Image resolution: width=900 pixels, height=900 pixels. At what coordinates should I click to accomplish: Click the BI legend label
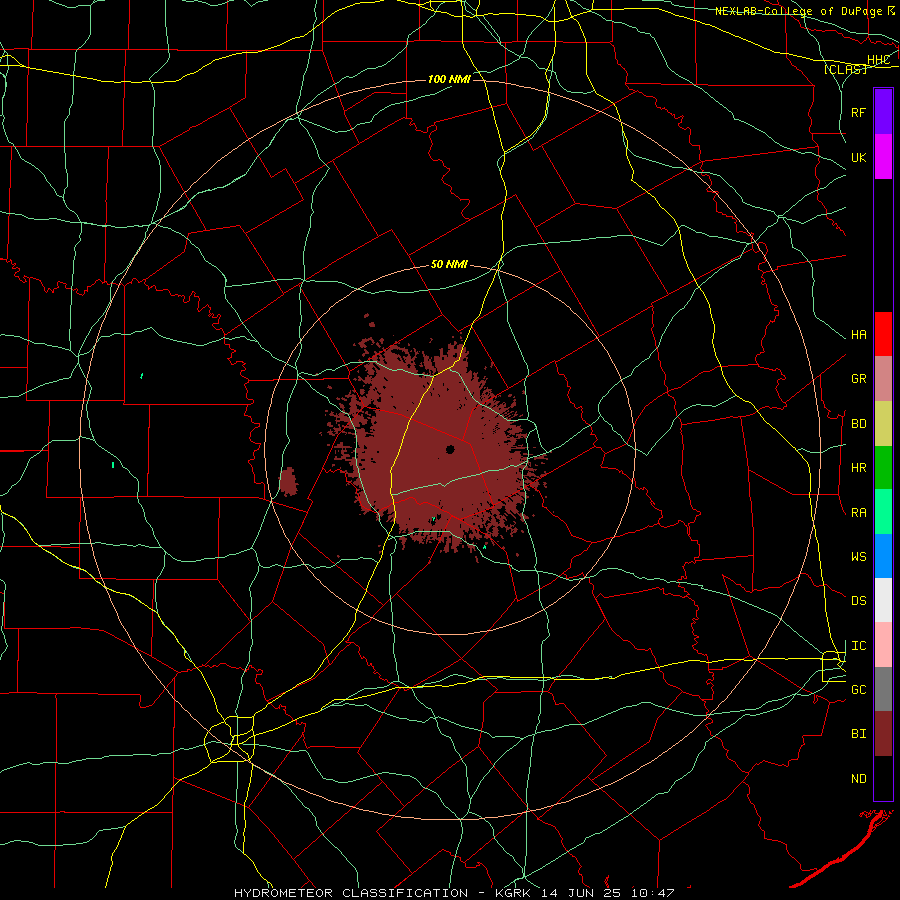pos(858,734)
